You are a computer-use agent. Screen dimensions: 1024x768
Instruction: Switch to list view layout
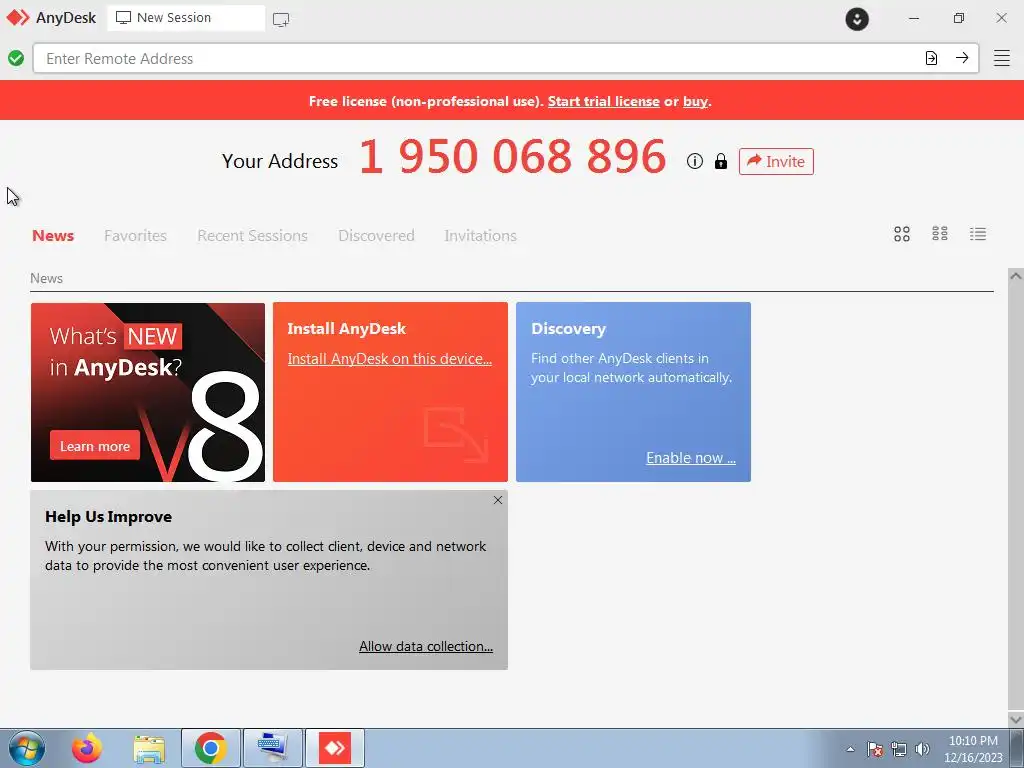(978, 234)
